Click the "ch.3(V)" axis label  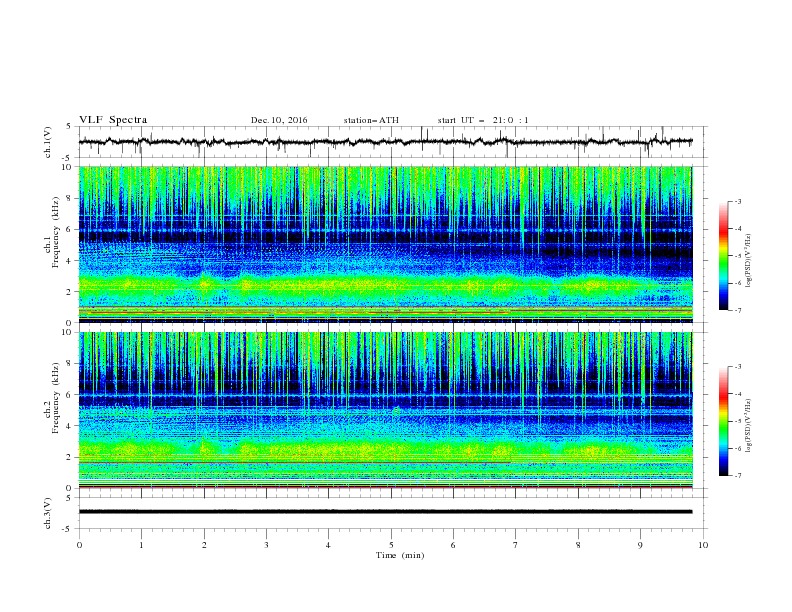coord(48,513)
